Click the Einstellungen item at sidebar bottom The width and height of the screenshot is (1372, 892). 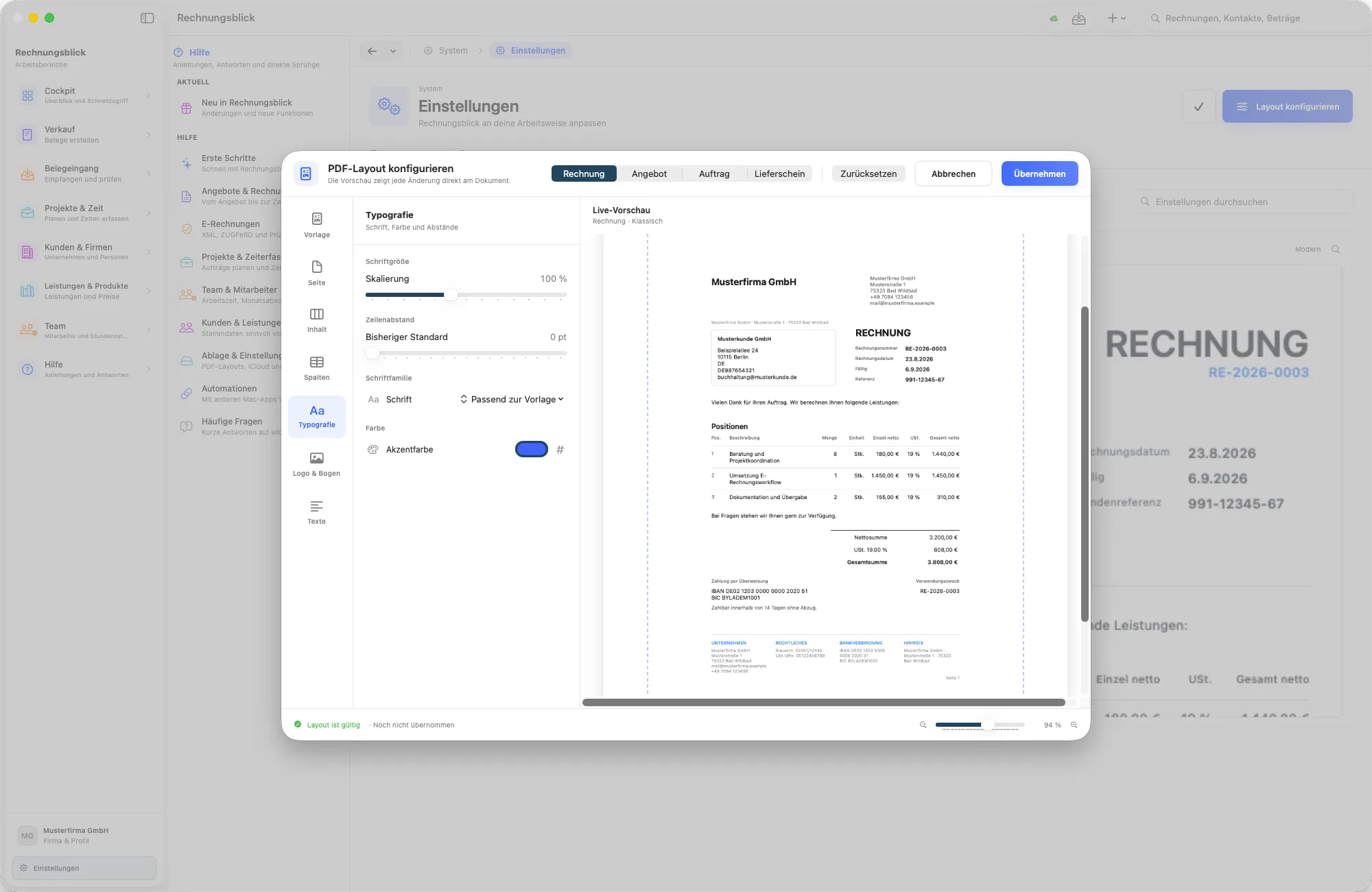point(84,868)
